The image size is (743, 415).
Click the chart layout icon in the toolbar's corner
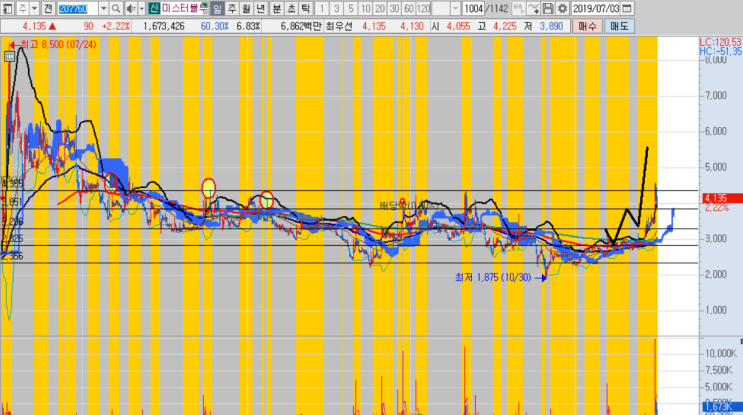(8, 8)
